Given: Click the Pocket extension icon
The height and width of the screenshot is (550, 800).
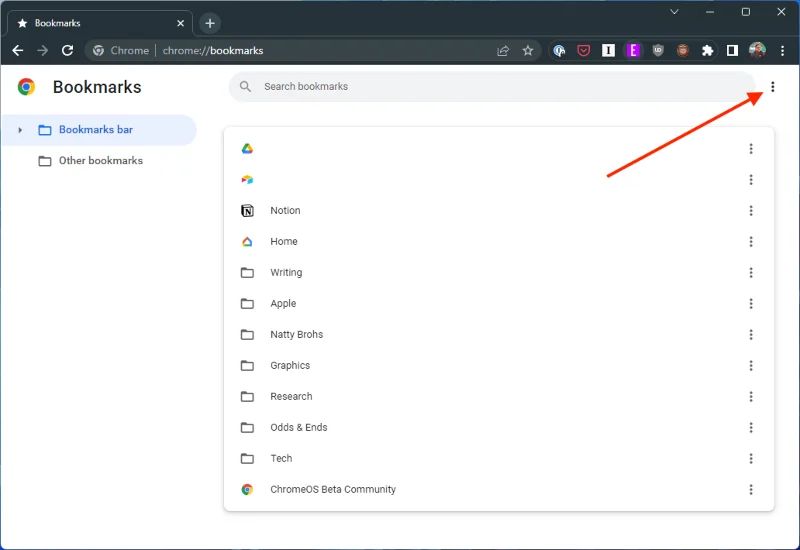Looking at the screenshot, I should click(583, 50).
